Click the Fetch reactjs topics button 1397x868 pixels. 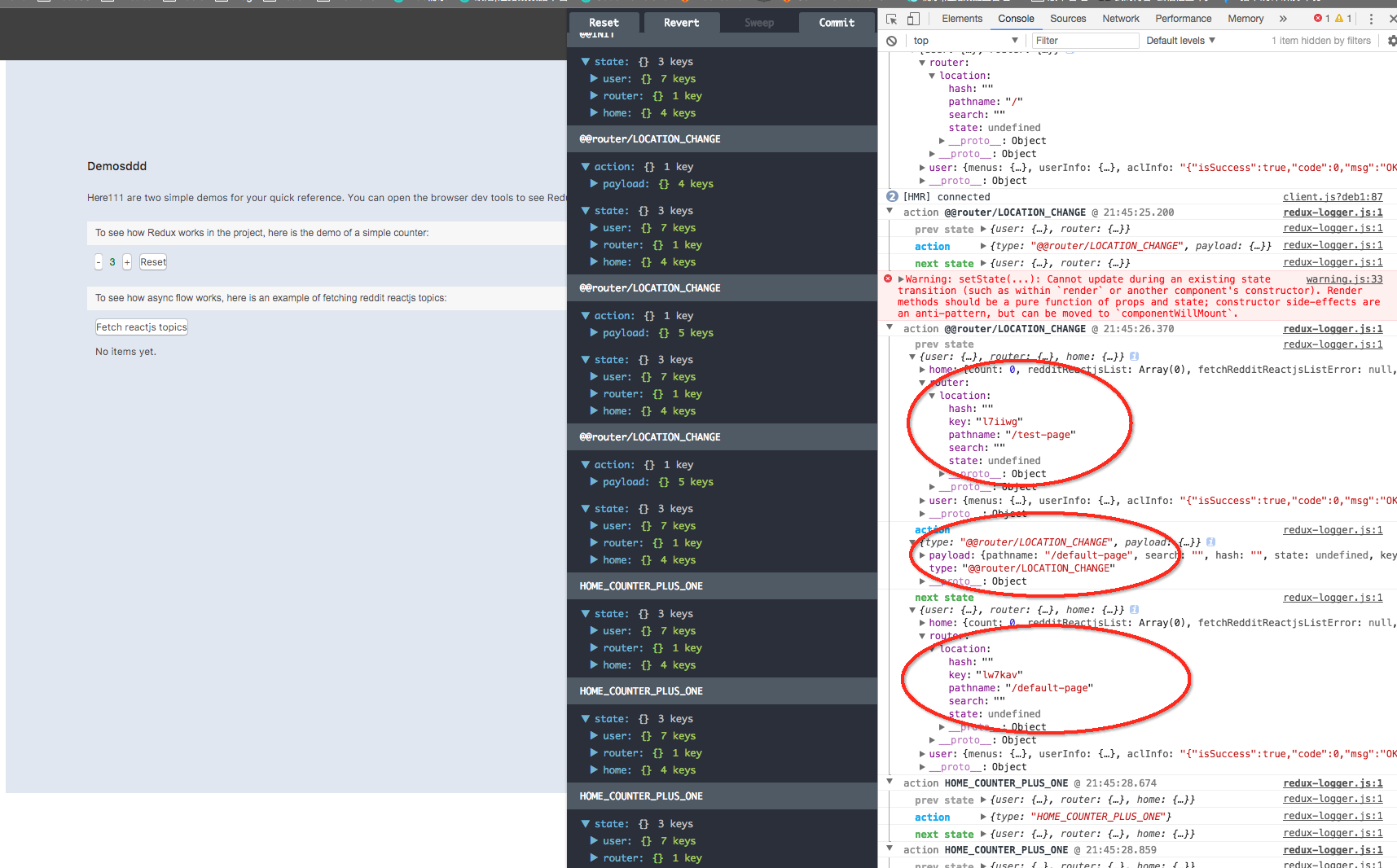click(141, 327)
